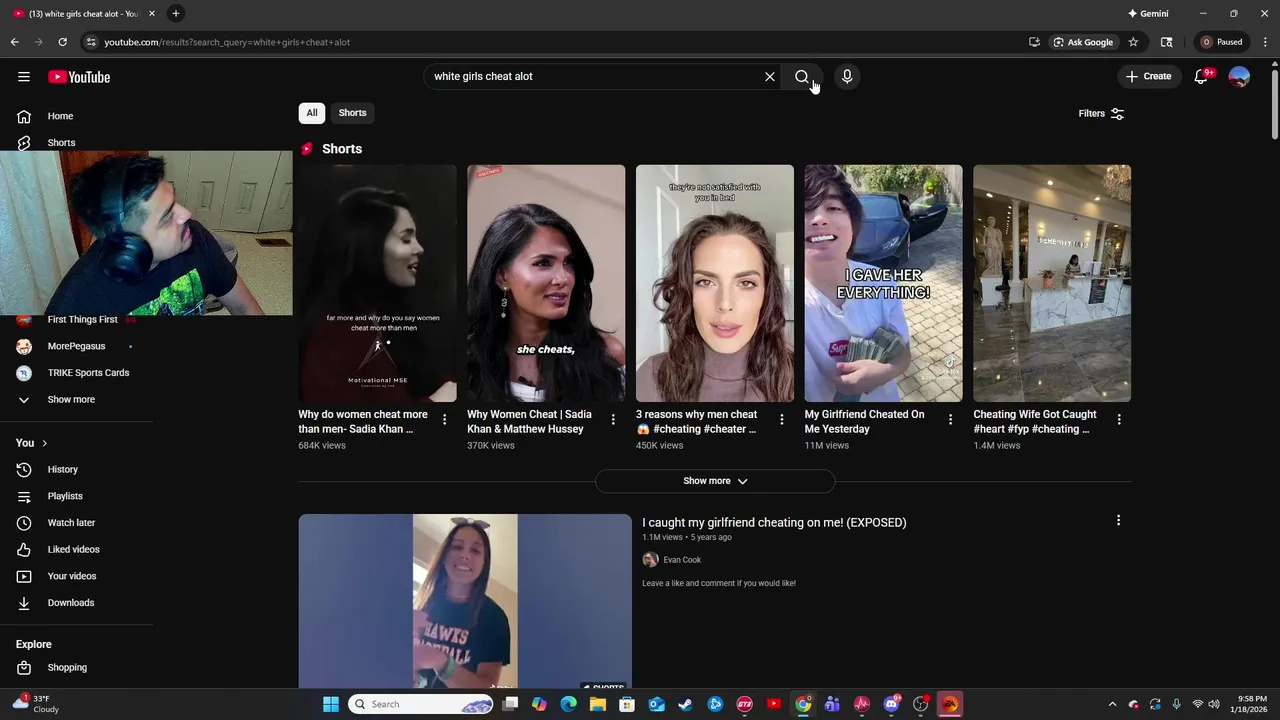Open a new Chrome tab
The width and height of the screenshot is (1280, 720).
176,14
